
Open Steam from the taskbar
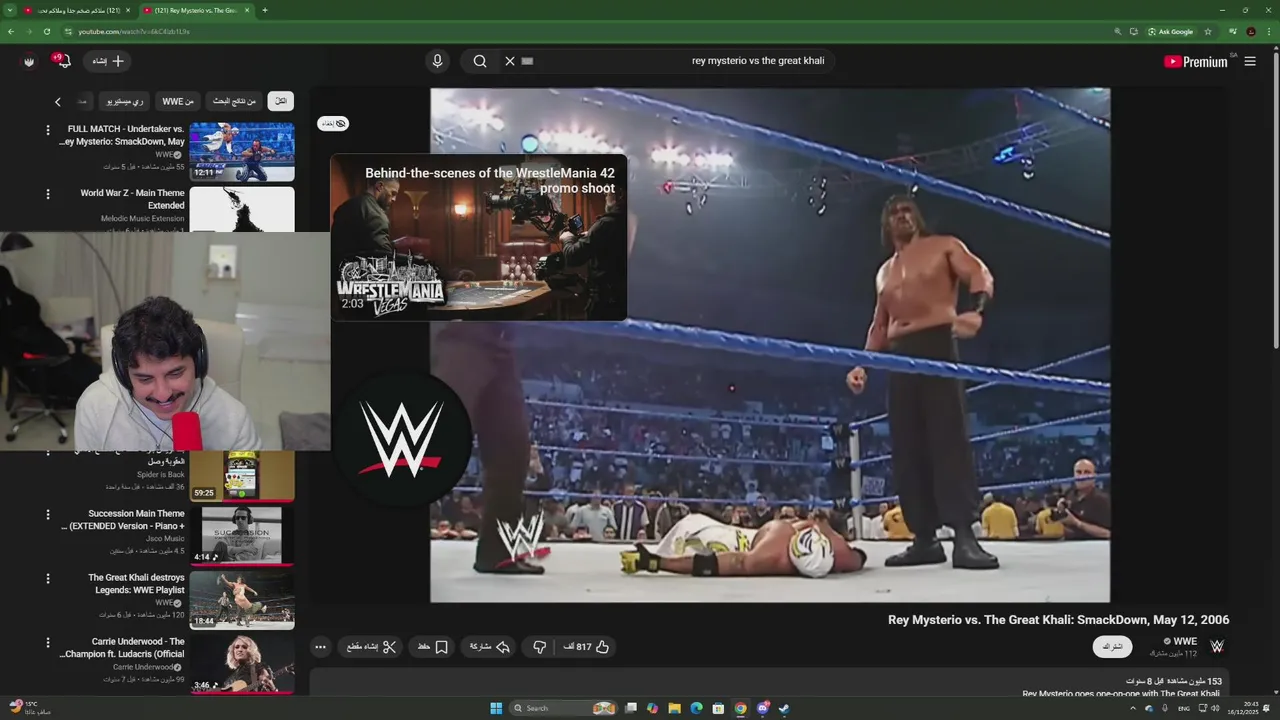[x=784, y=708]
